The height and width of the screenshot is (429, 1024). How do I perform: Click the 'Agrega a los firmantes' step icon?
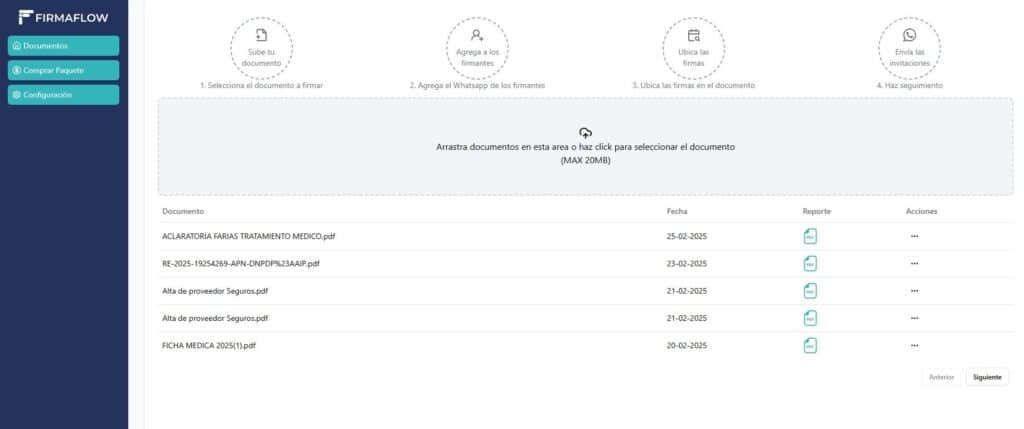(x=477, y=35)
